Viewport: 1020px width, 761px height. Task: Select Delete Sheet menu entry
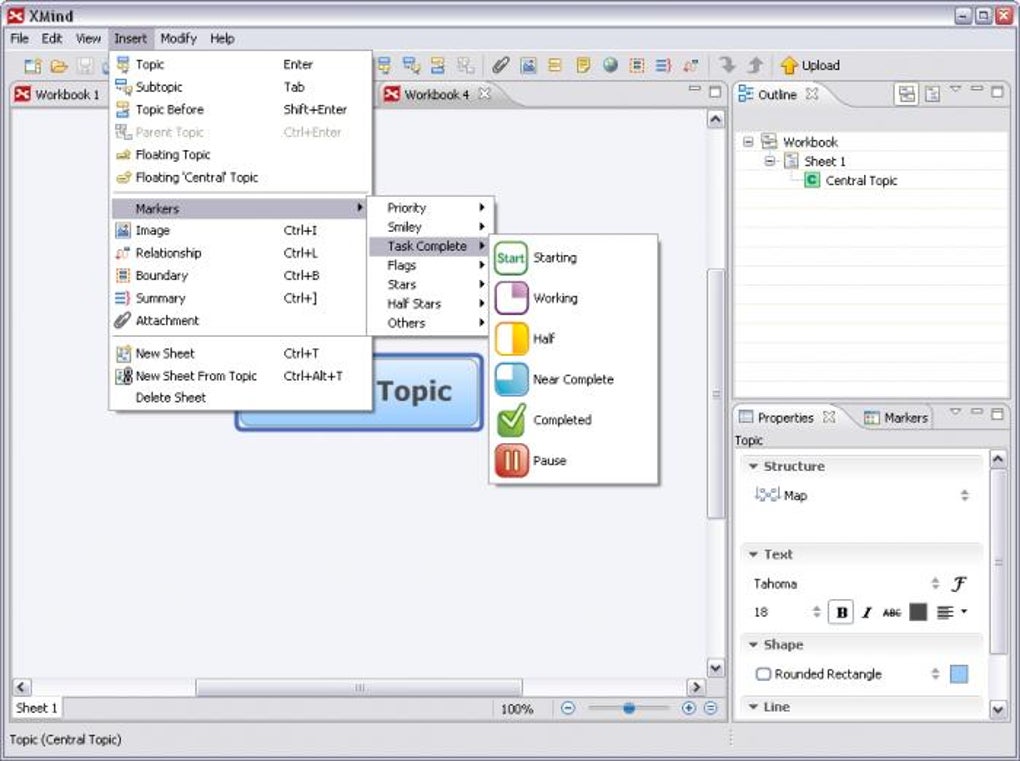[240, 397]
